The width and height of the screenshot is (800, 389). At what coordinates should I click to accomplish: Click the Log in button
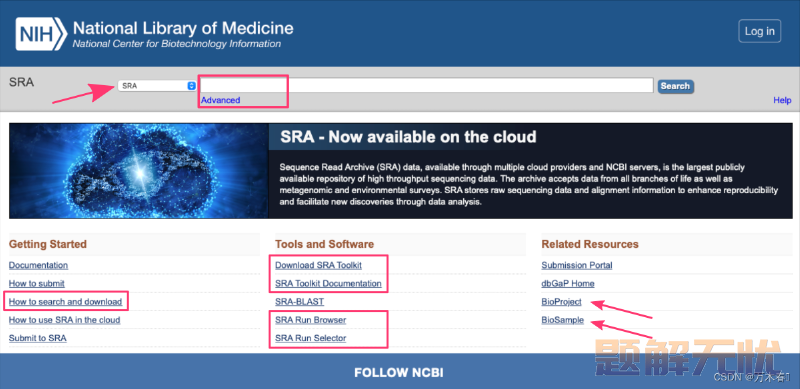[x=760, y=31]
